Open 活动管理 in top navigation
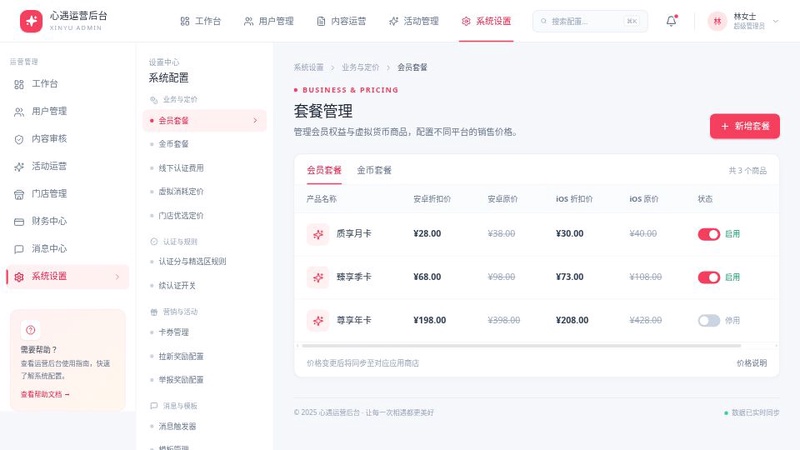 (x=414, y=21)
